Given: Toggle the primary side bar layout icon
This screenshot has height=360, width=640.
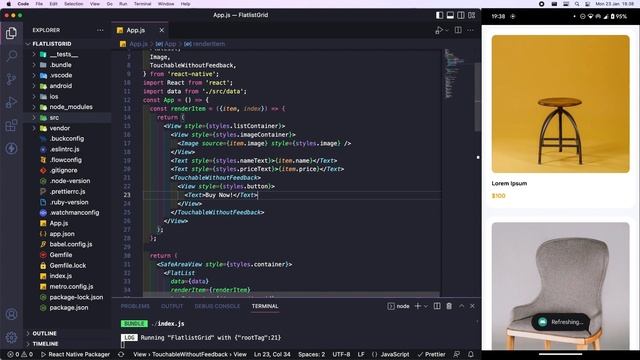Looking at the screenshot, I should click(440, 15).
